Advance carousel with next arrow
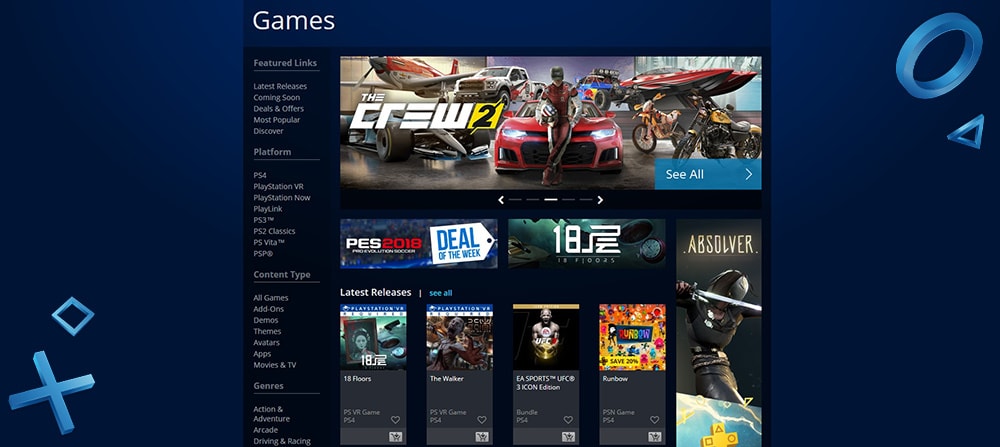Viewport: 1000px width, 447px height. [x=600, y=200]
